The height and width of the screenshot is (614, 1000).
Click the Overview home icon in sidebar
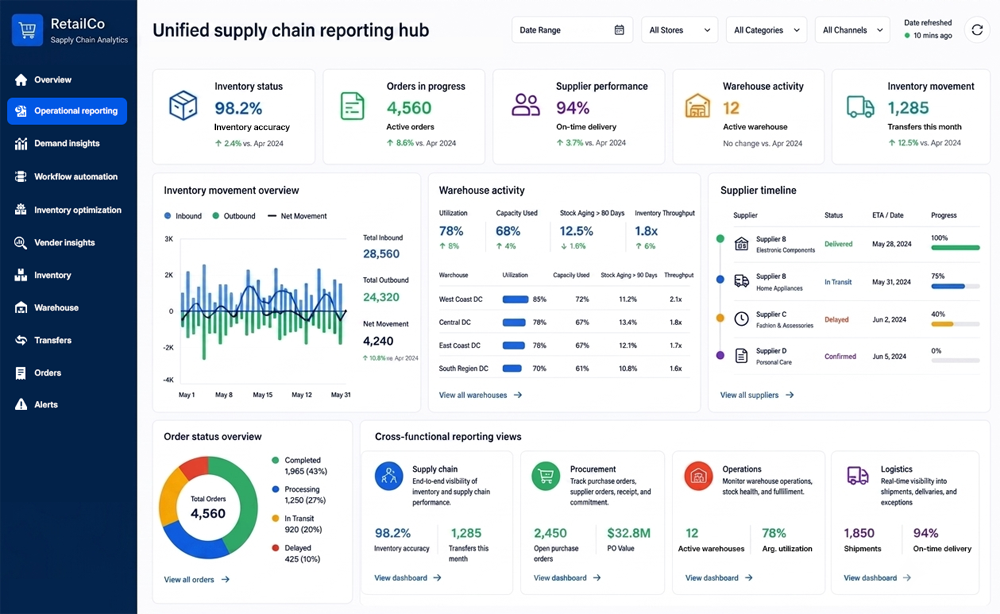(x=21, y=80)
